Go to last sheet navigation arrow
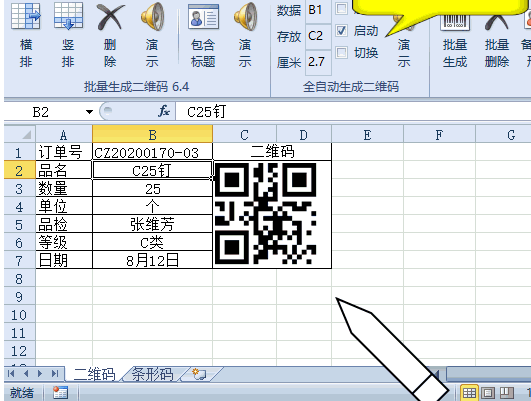The width and height of the screenshot is (531, 401). pos(55,374)
